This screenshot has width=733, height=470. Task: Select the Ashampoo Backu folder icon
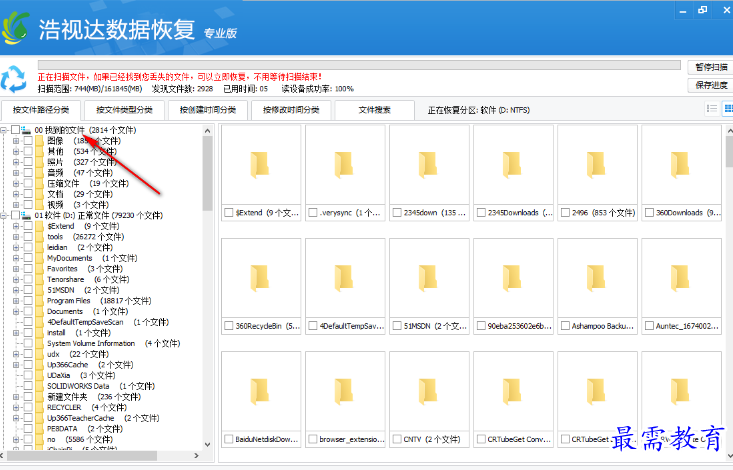tap(597, 278)
